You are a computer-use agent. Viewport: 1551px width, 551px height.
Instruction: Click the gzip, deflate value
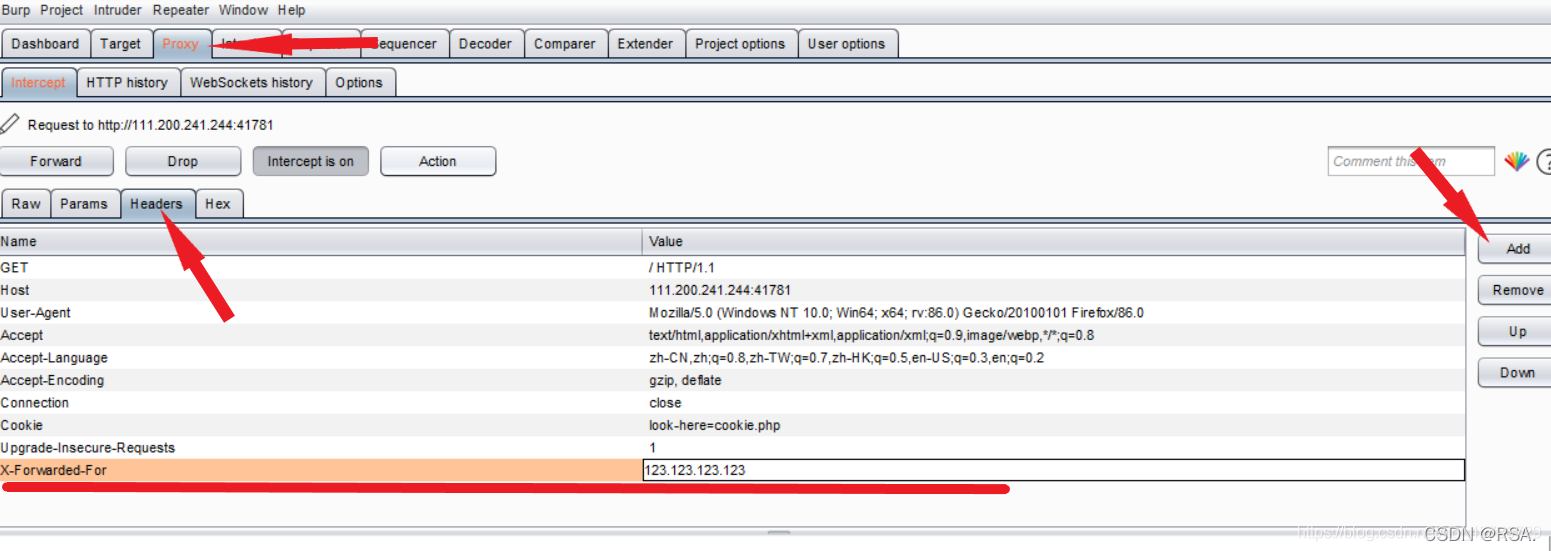[x=685, y=380]
